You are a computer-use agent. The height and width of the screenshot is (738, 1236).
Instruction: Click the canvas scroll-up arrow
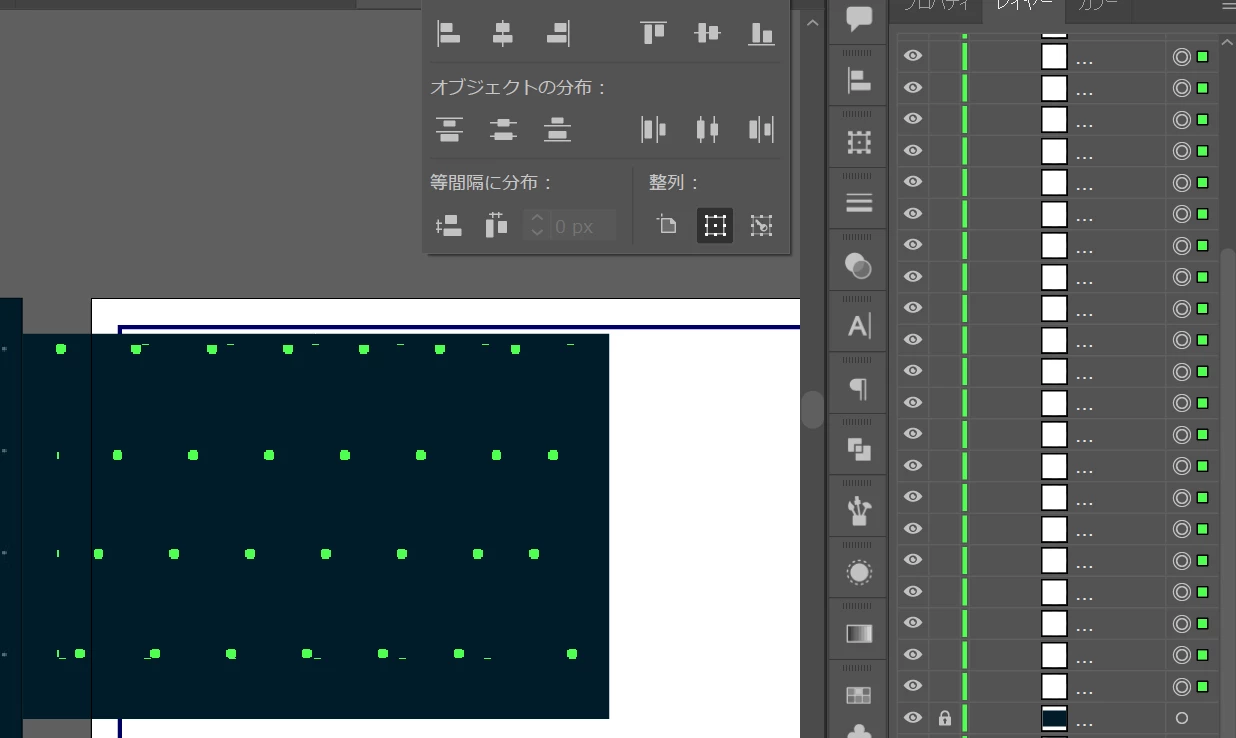[812, 23]
